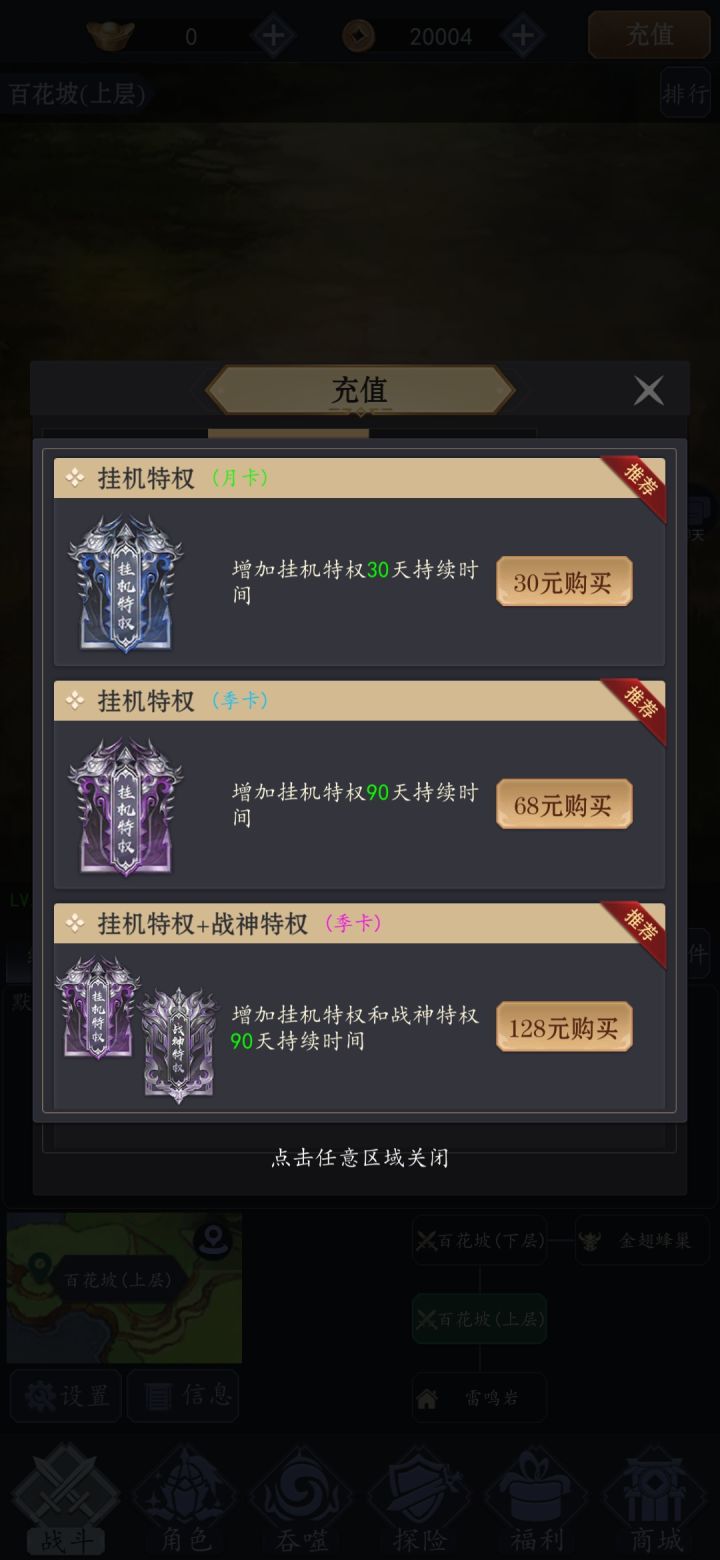Tap the blue 挂机特权 monthly card emblem

coord(125,583)
